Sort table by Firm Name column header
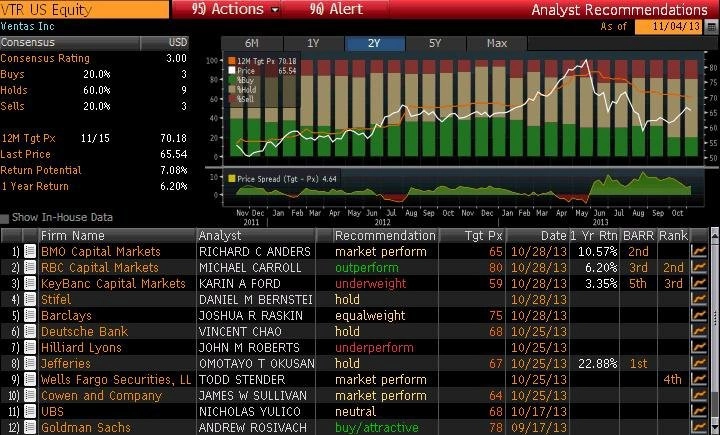This screenshot has height=435, width=720. [117, 236]
